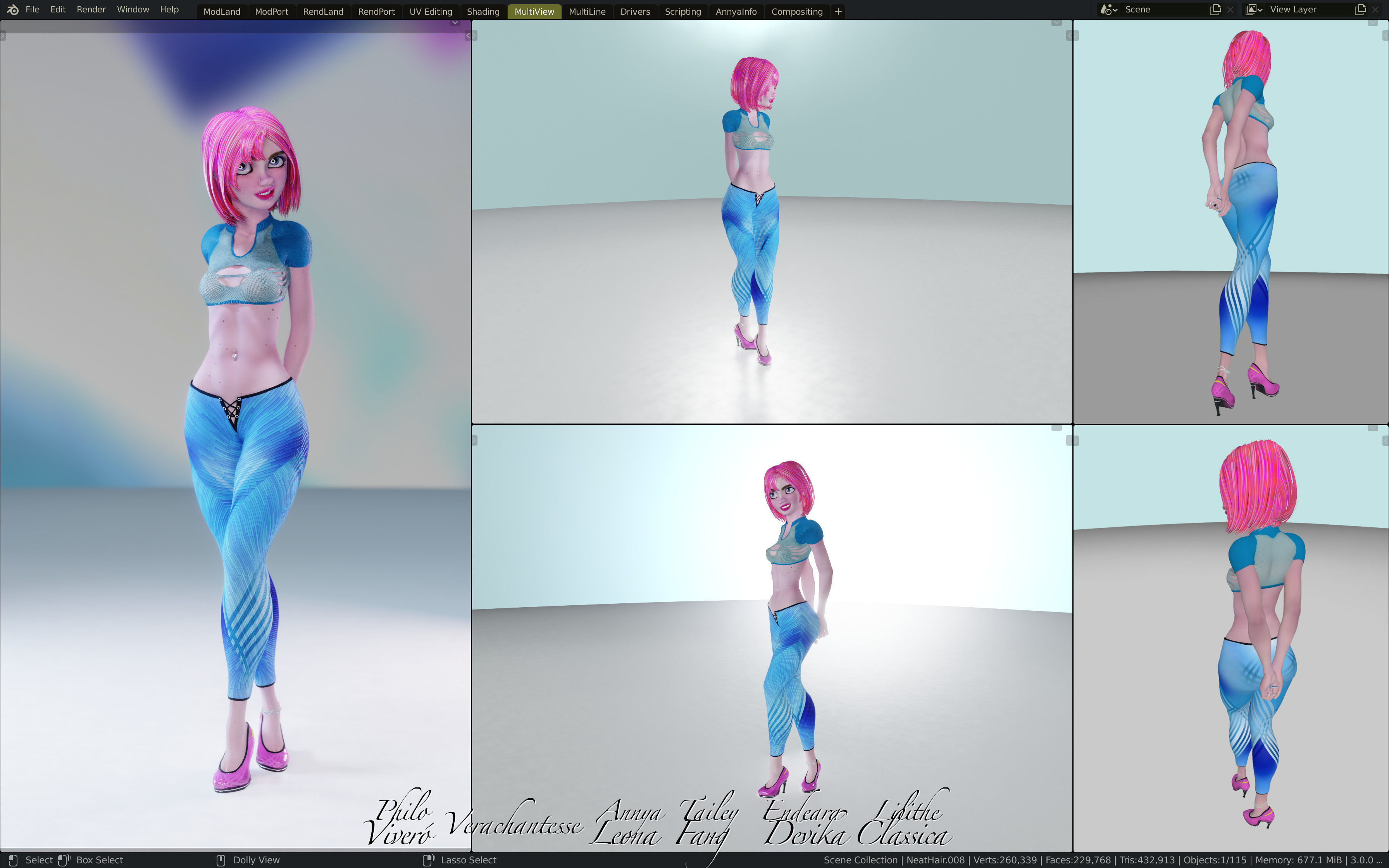1389x868 pixels.
Task: Switch to the MultiLine workspace tab
Action: (x=587, y=12)
